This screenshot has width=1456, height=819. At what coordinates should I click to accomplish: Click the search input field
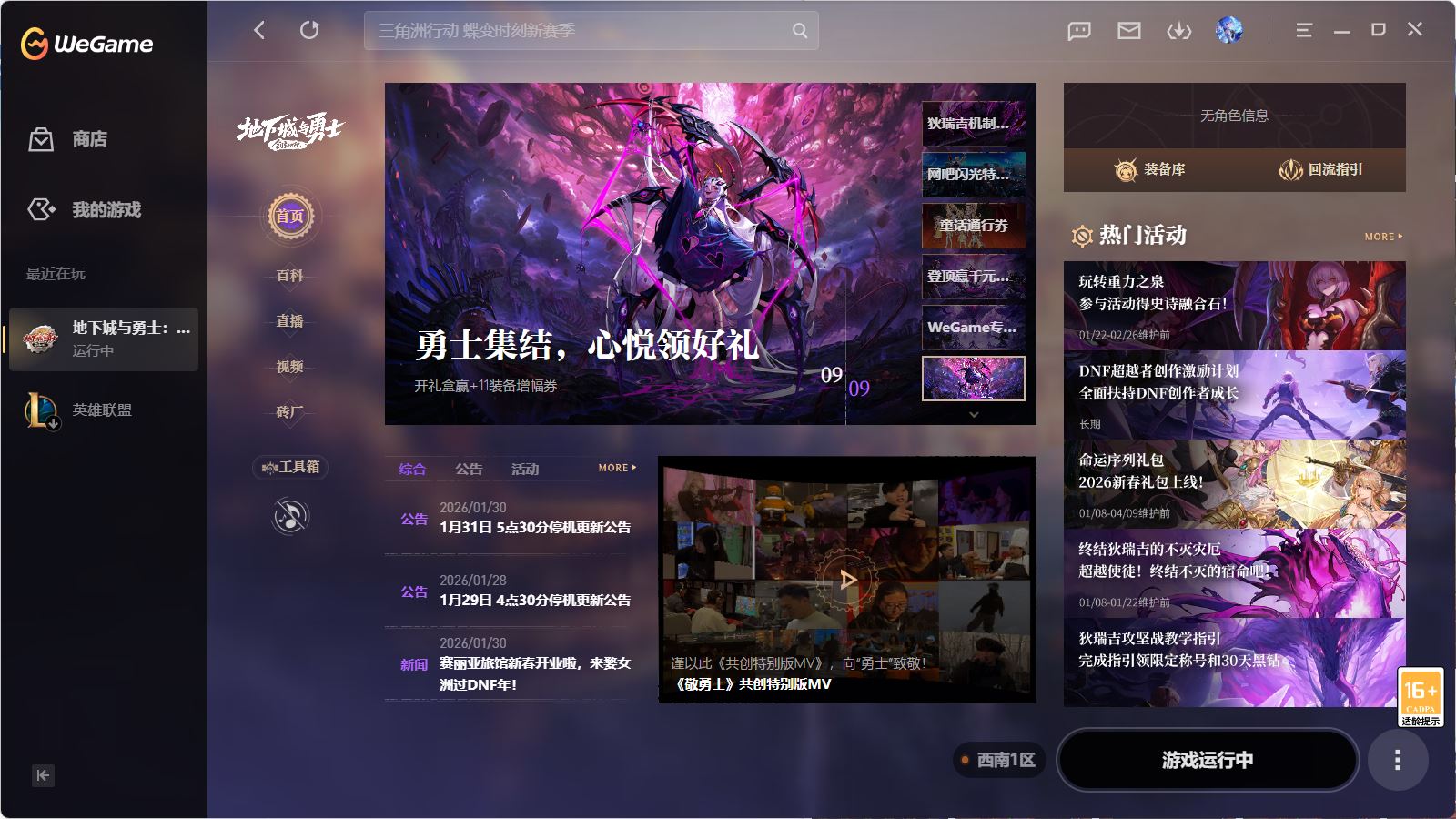coord(582,31)
